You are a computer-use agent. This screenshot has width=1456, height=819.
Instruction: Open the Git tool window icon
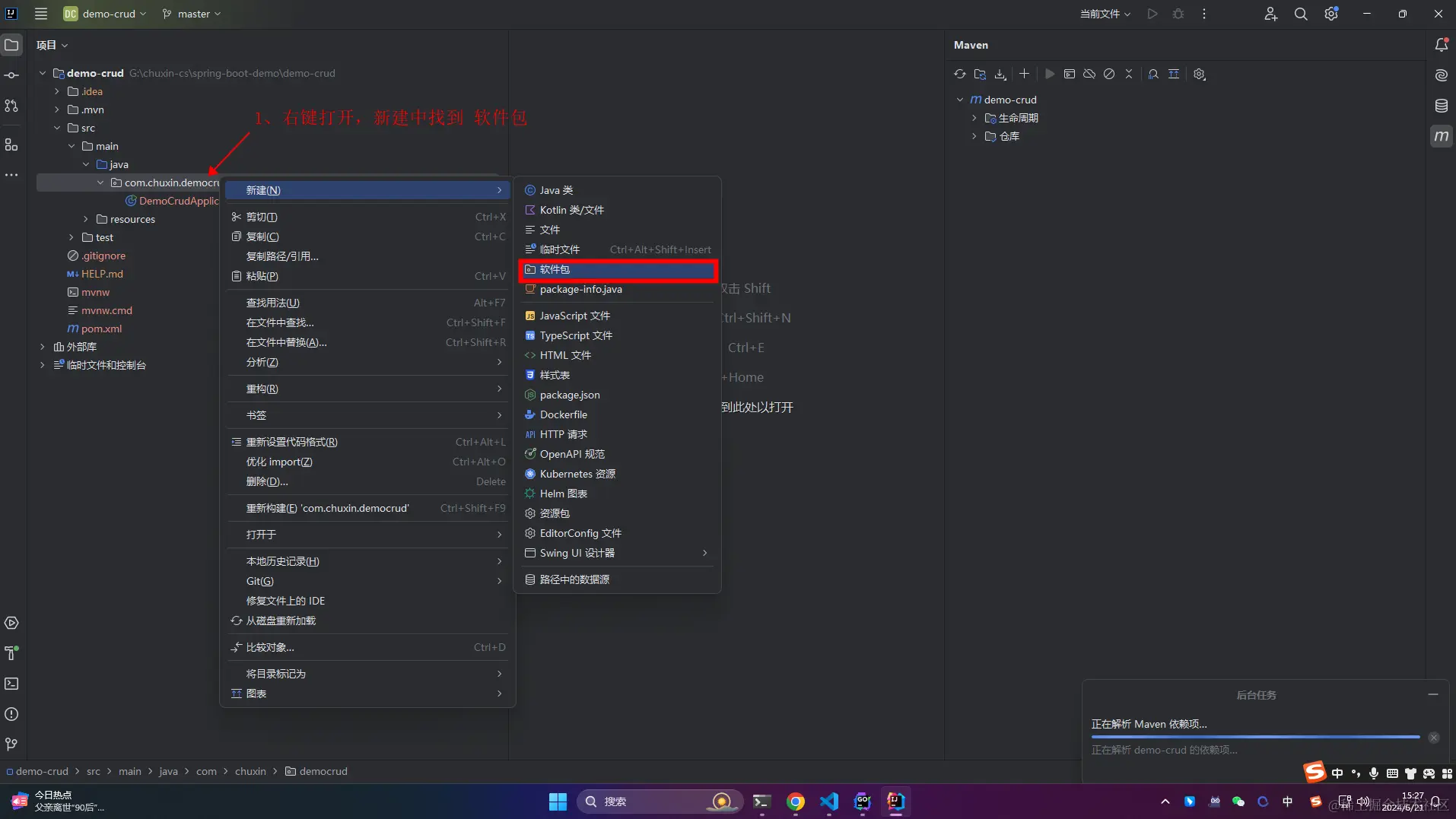(11, 744)
